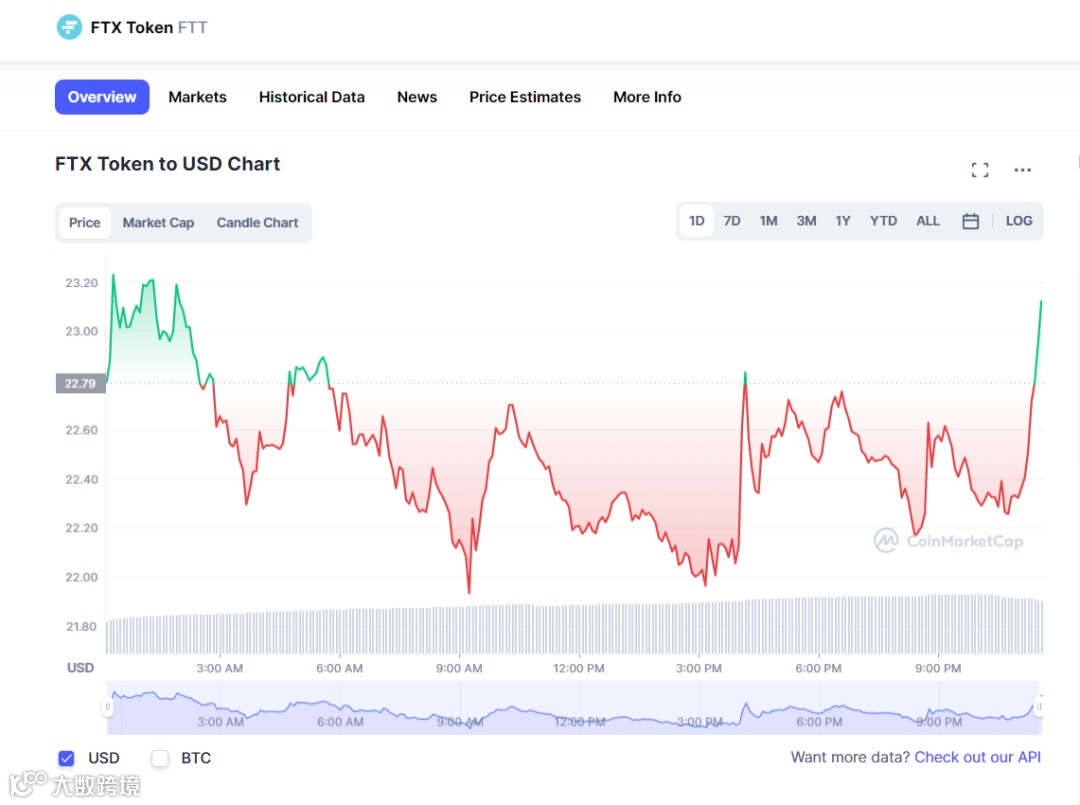Click the 22.79 price marker label

pos(81,384)
